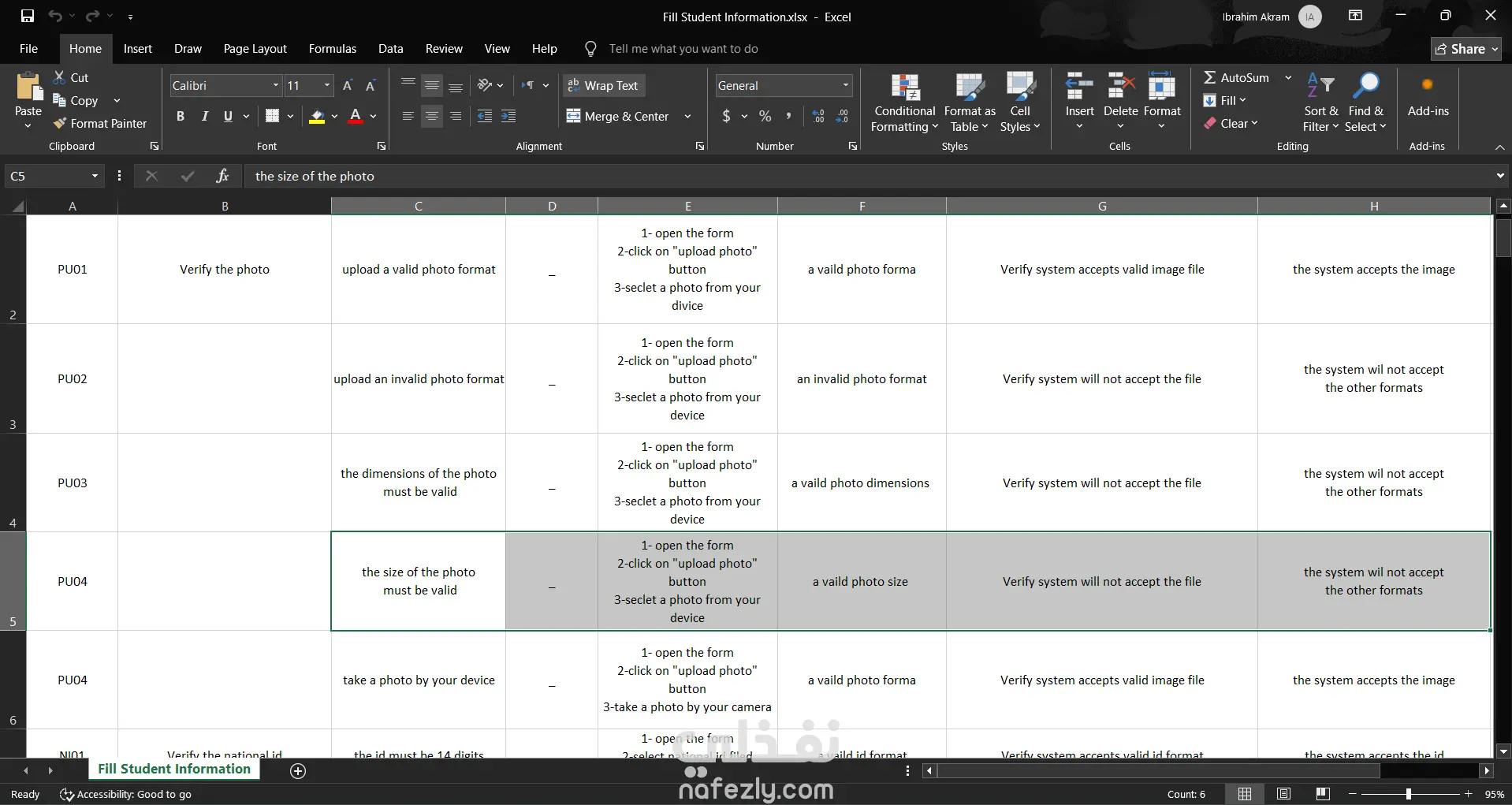Click the Orientation text rotation icon
Screen dimensions: 1512x805
485,85
